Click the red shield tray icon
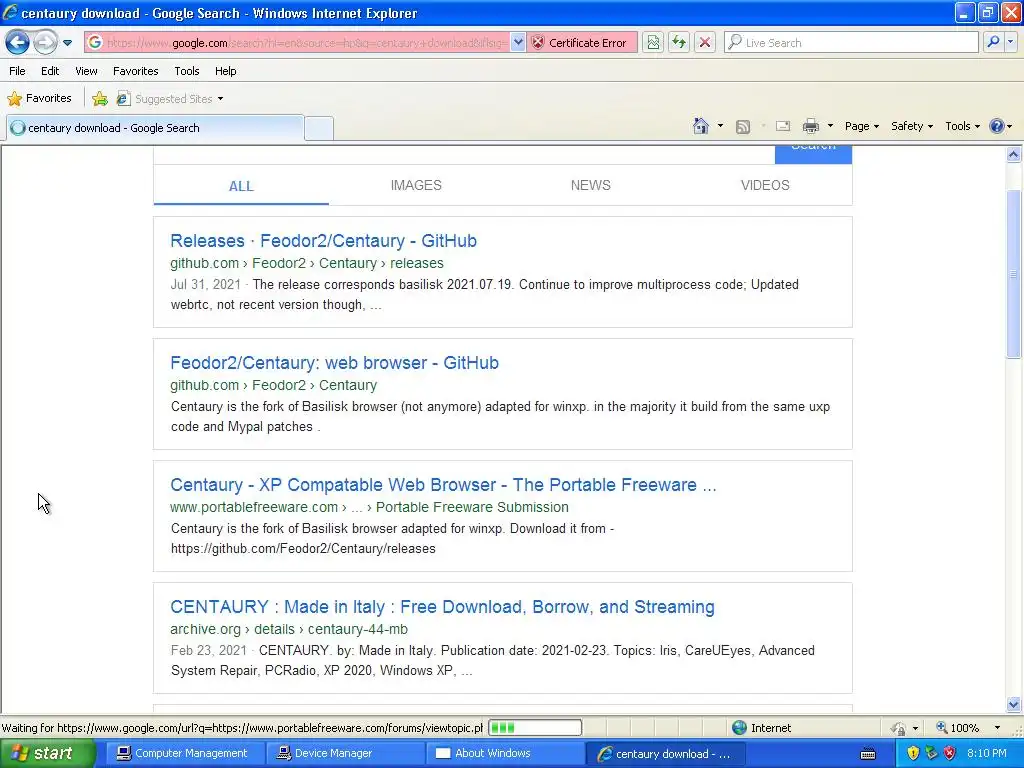The image size is (1024, 768). [950, 753]
